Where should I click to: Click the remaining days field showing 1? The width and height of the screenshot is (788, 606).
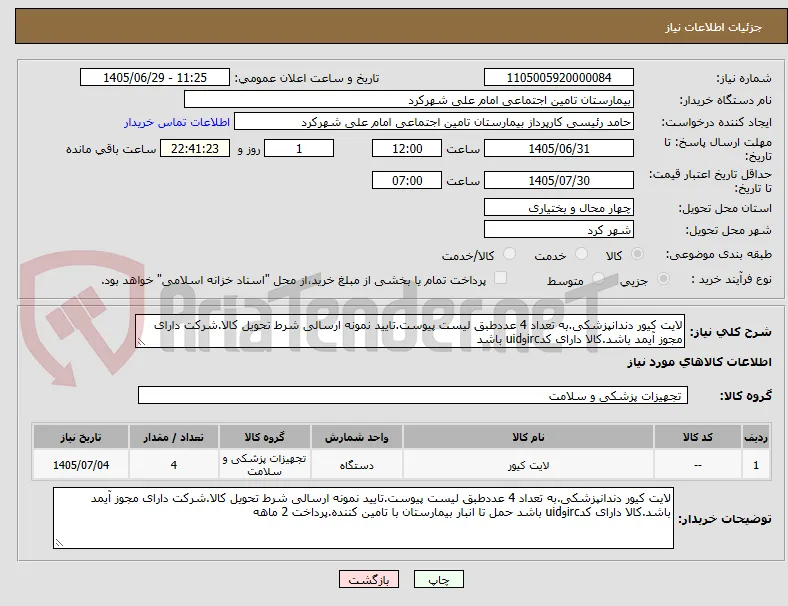point(299,148)
